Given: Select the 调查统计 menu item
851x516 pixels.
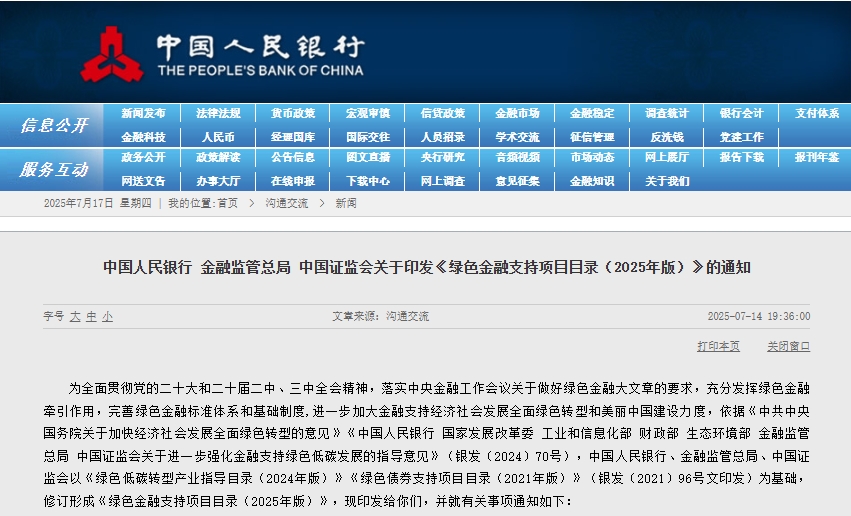Looking at the screenshot, I should (x=667, y=113).
